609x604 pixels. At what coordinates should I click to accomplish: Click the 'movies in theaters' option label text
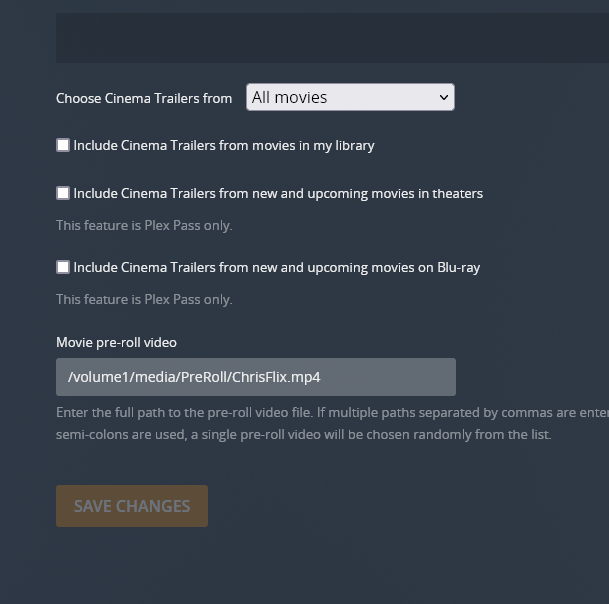coord(278,193)
